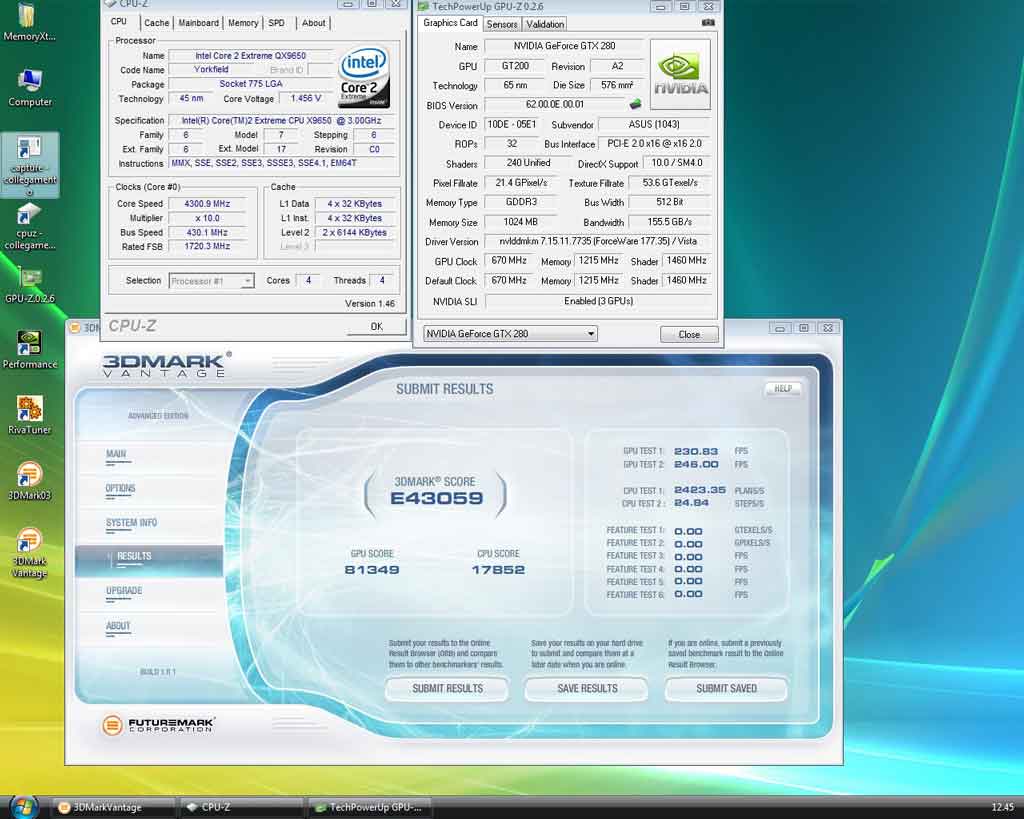The height and width of the screenshot is (819, 1024).
Task: Open the MemoryXt folder desktop icon
Action: (29, 21)
